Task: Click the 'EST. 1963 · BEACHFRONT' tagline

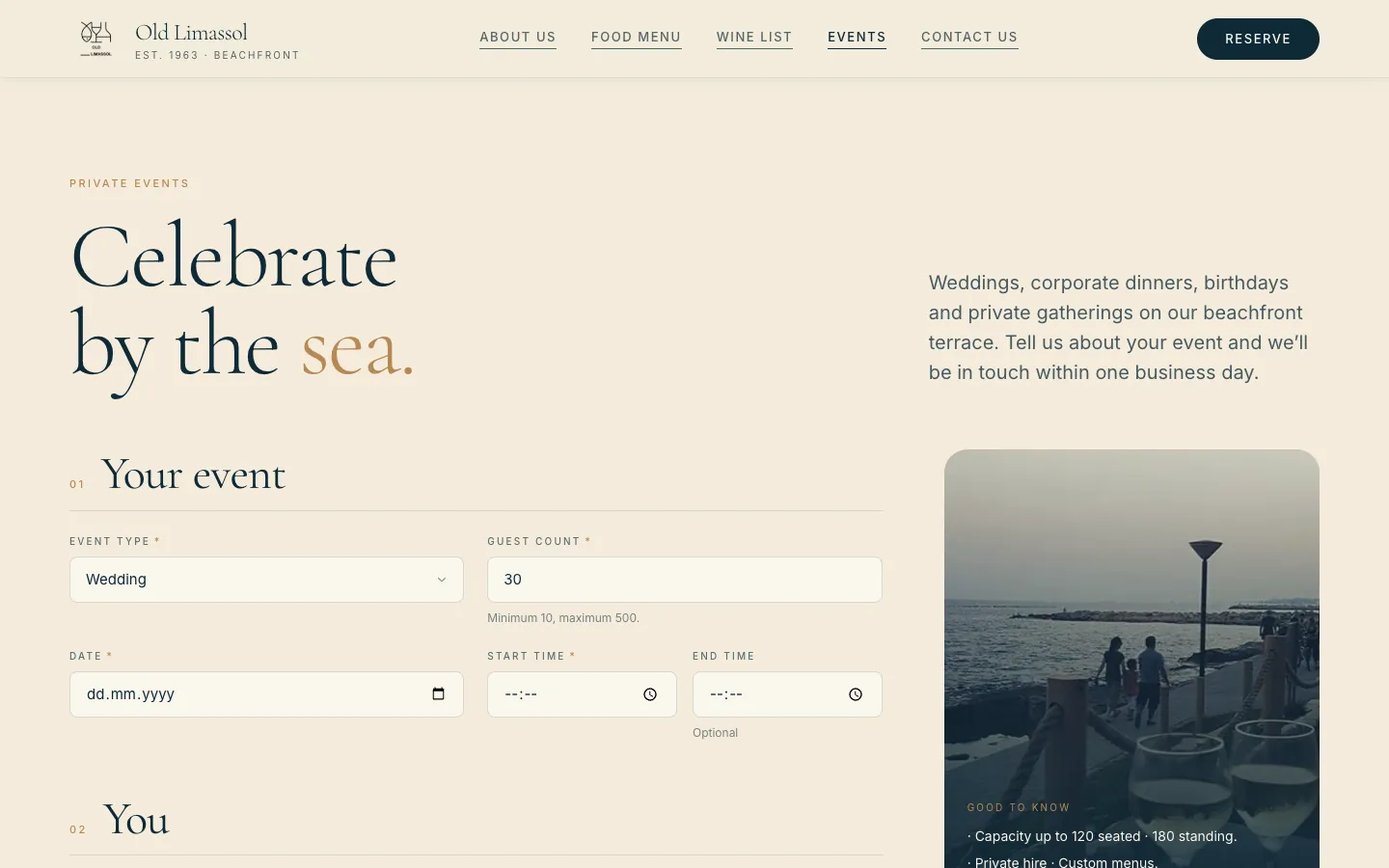Action: [217, 55]
